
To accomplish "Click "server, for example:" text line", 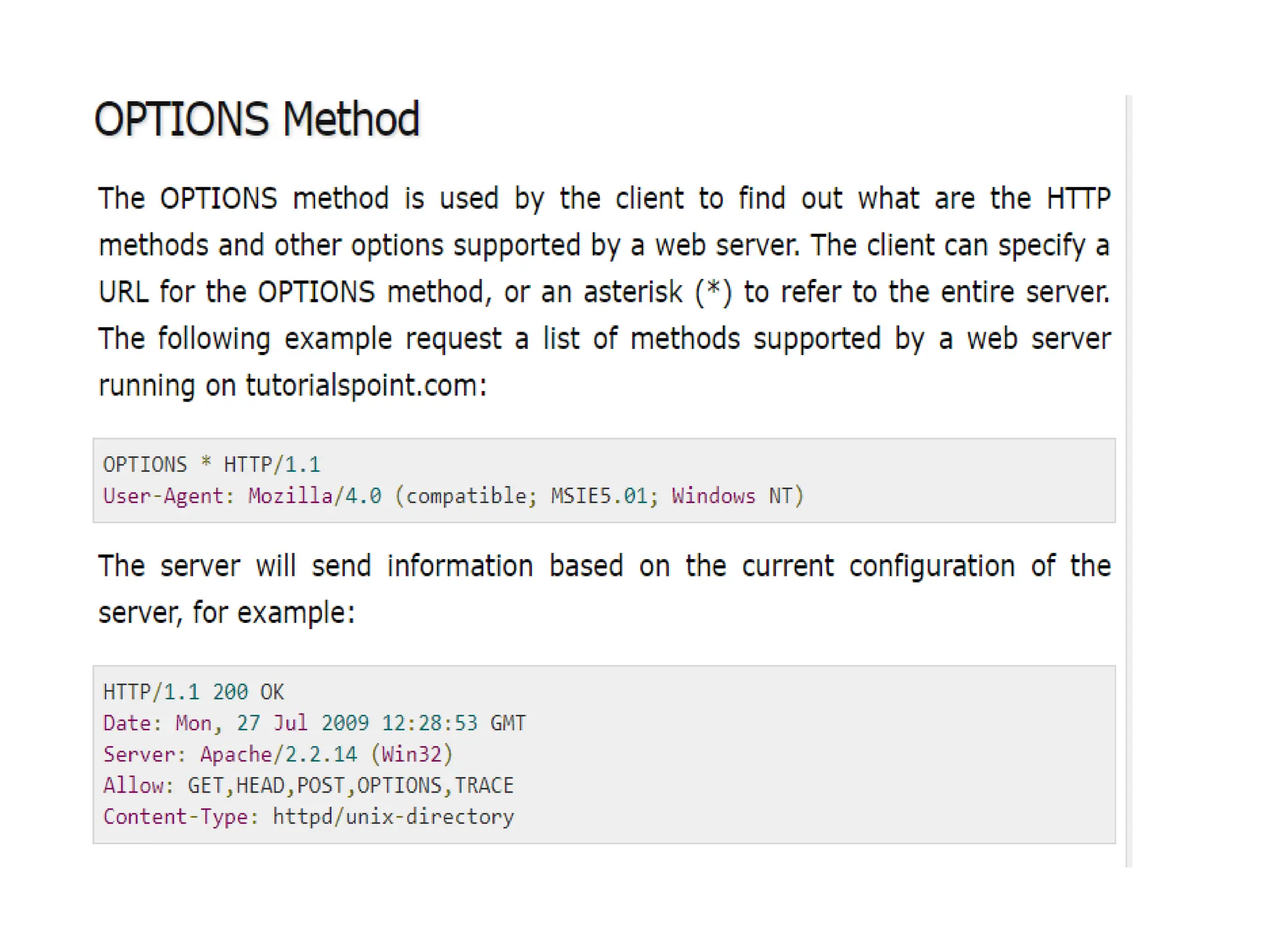I will click(226, 612).
